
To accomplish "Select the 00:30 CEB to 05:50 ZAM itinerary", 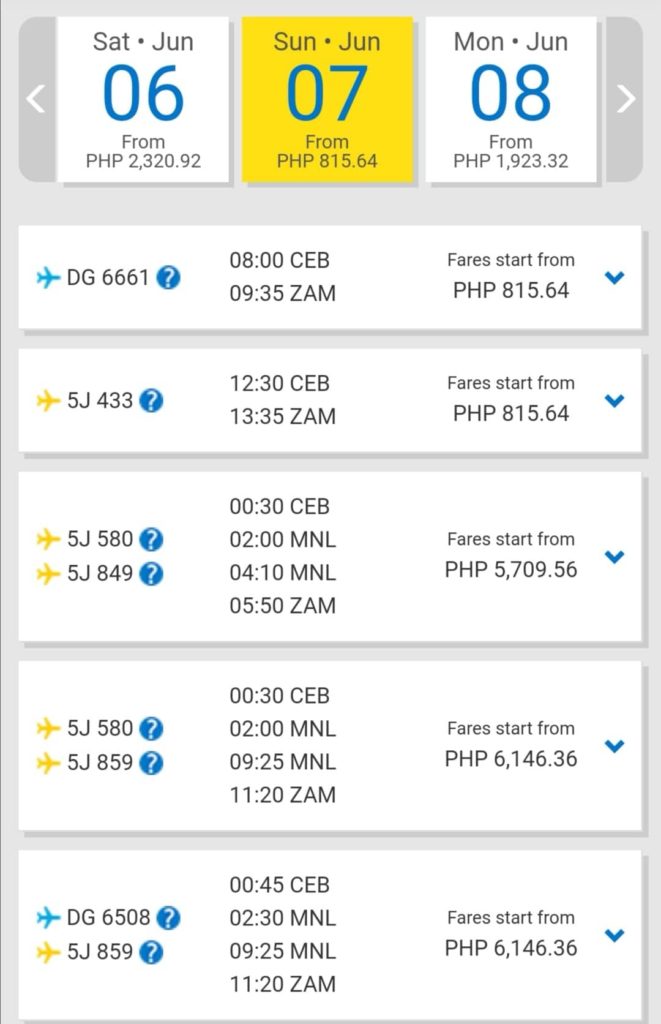I will [x=330, y=556].
